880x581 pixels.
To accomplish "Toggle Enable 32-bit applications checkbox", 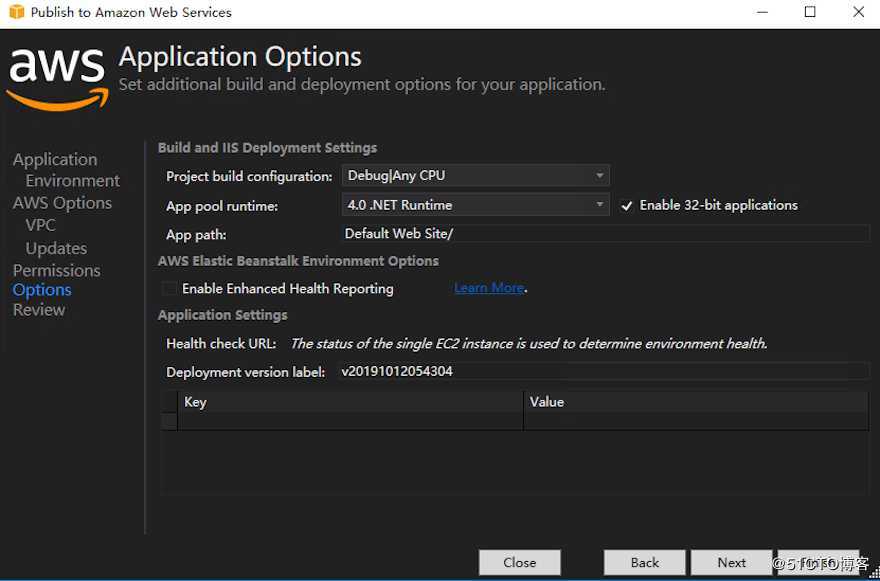I will [627, 206].
